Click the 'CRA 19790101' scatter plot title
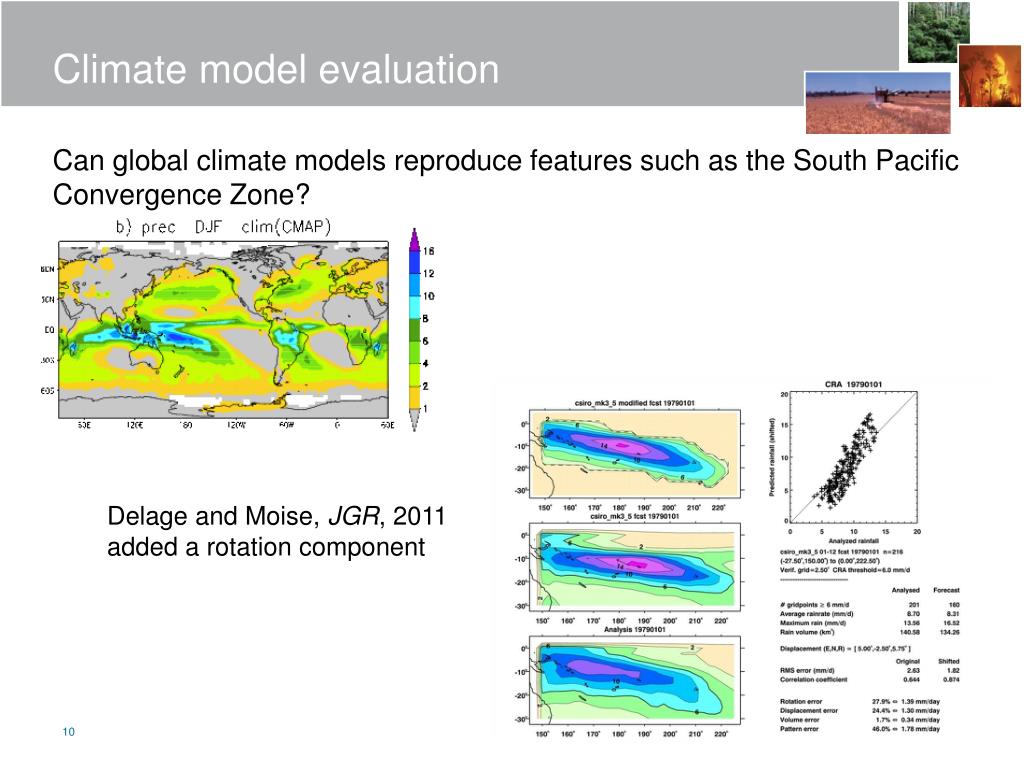Viewport: 1024px width, 768px height. coord(853,384)
